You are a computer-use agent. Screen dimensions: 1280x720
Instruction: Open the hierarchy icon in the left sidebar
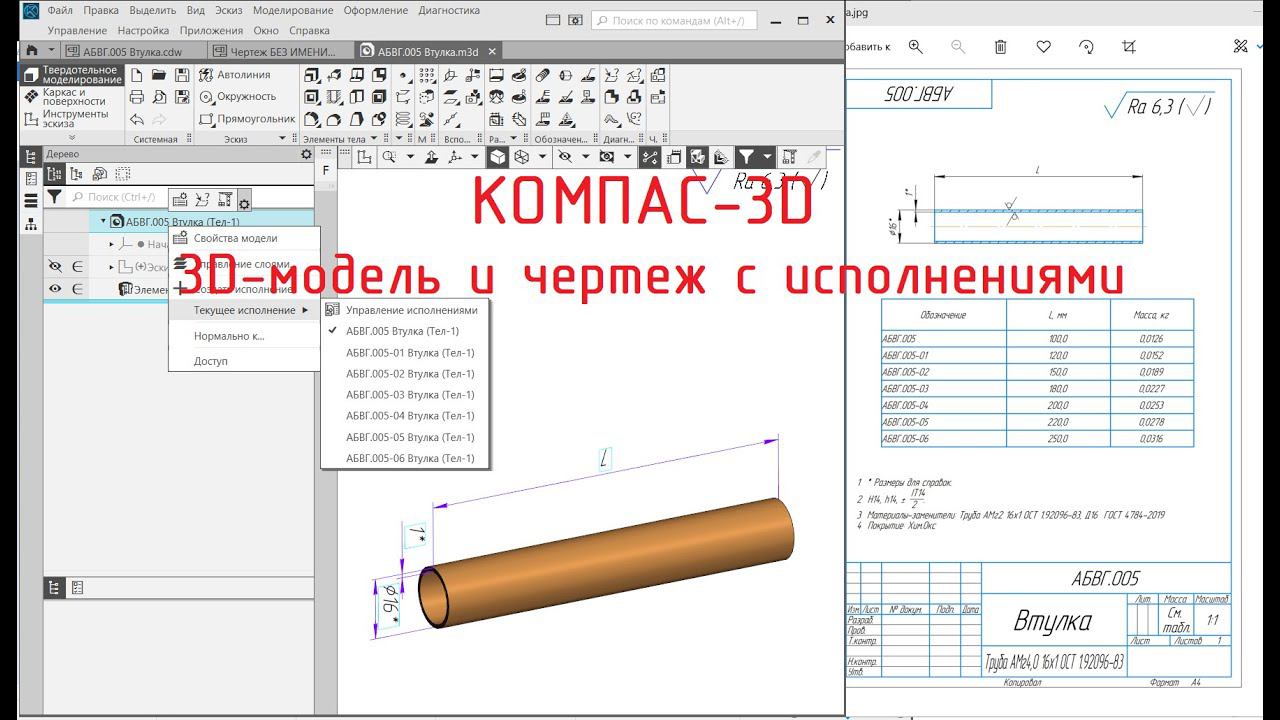[30, 224]
